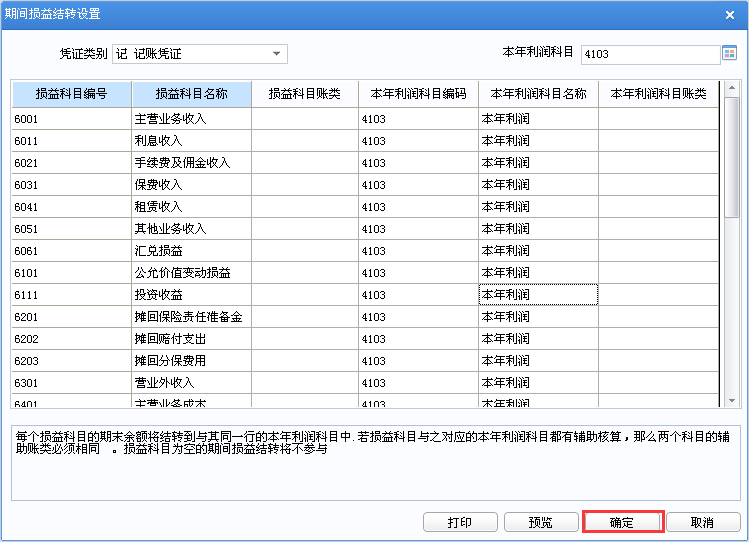The height and width of the screenshot is (542, 749).
Task: Expand the 凭证类别 dropdown
Action: click(276, 53)
